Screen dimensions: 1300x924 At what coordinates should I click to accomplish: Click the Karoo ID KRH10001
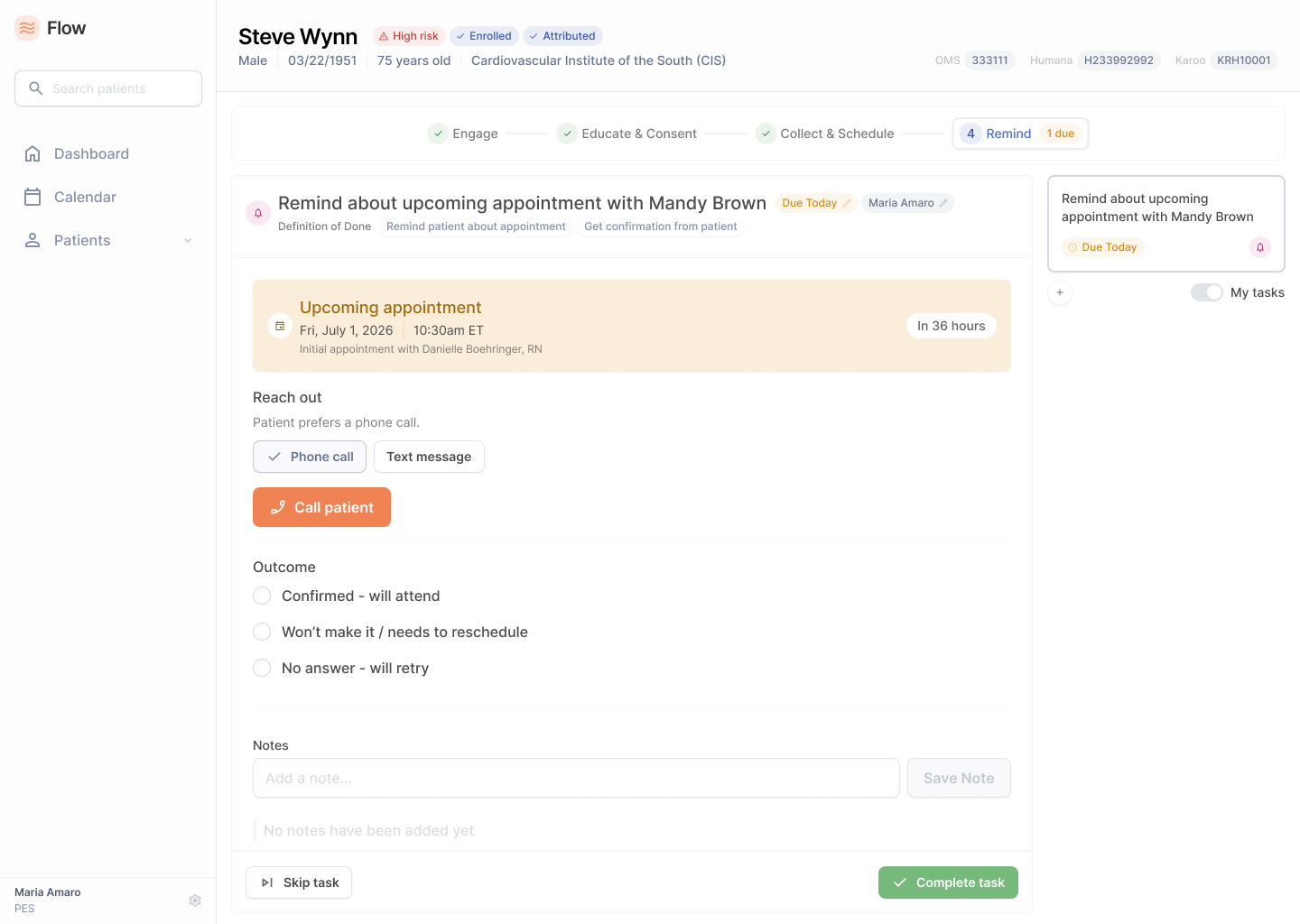tap(1244, 60)
